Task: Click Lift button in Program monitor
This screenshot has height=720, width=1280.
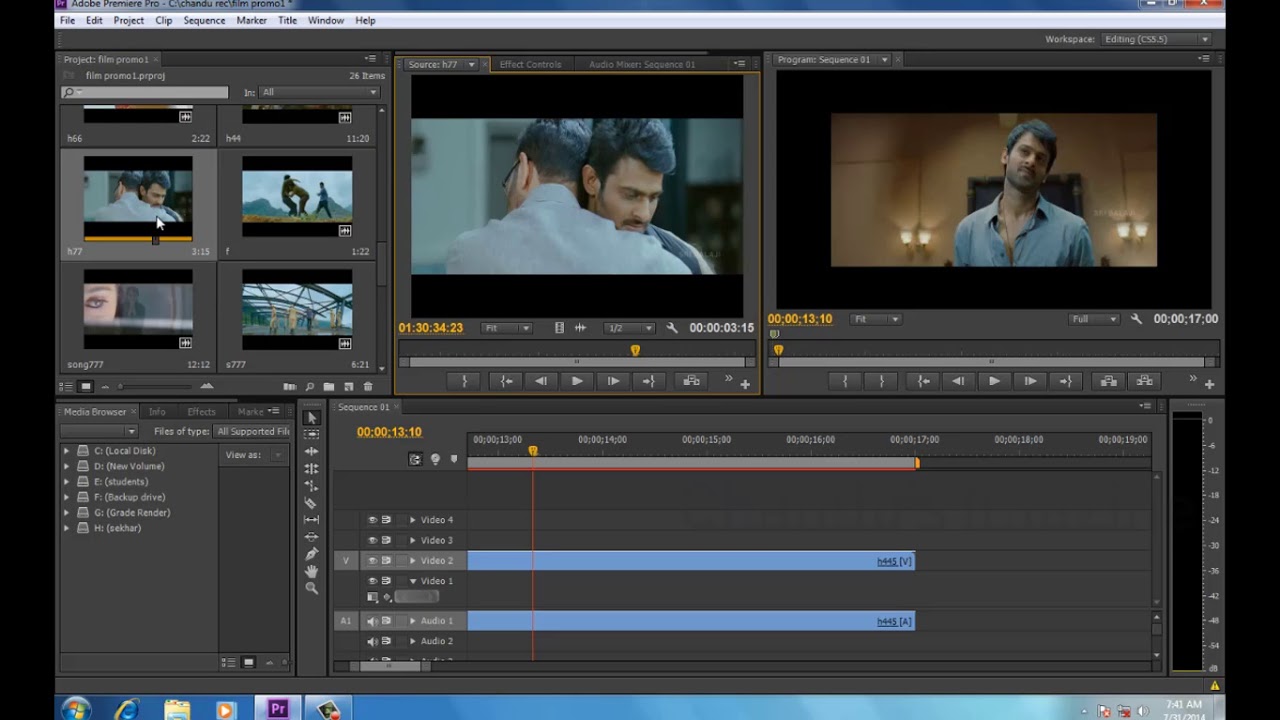Action: coord(1108,381)
